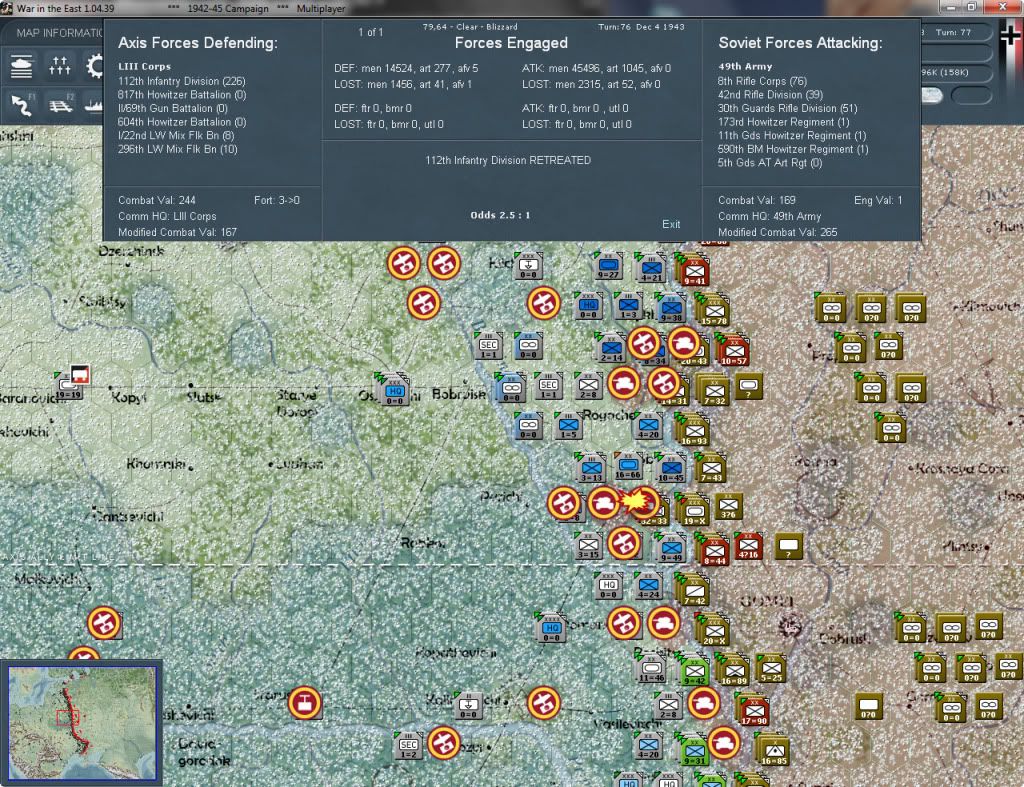Viewport: 1024px width, 787px height.
Task: Select the Soviet 7=32 infantry stack
Action: coord(714,391)
